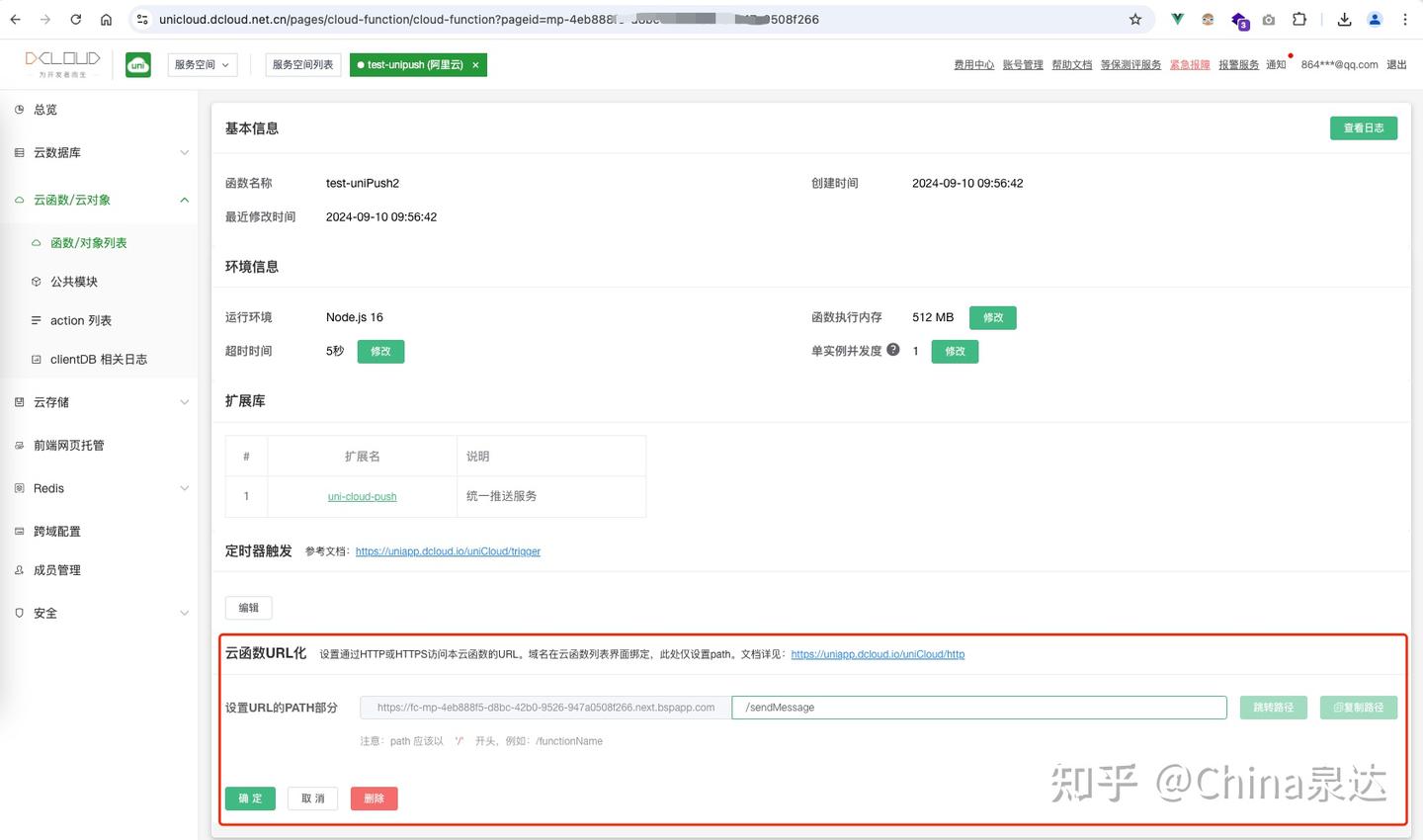Click the 成员管理 member management icon

[x=20, y=569]
